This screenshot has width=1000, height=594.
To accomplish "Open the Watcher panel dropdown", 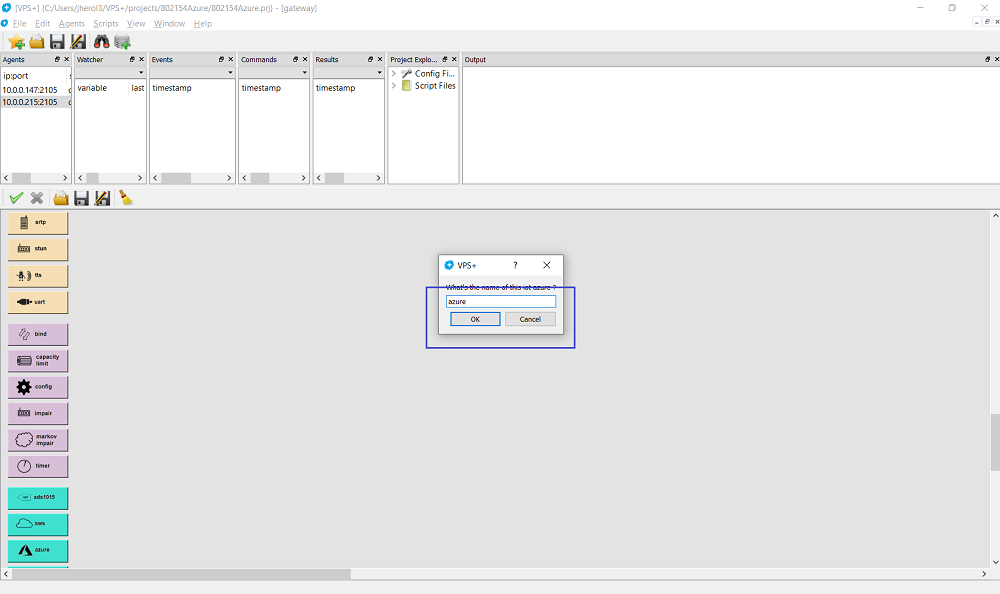I will pyautogui.click(x=141, y=73).
